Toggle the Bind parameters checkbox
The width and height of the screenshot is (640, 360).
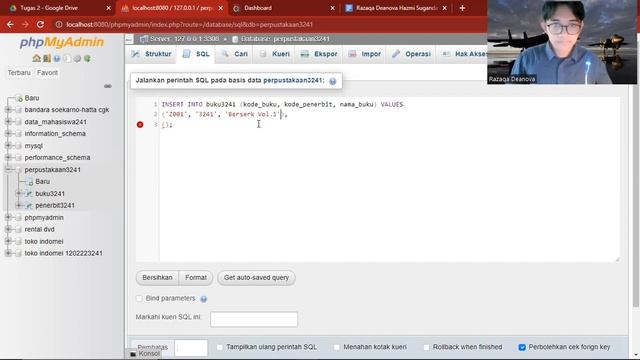(139, 298)
